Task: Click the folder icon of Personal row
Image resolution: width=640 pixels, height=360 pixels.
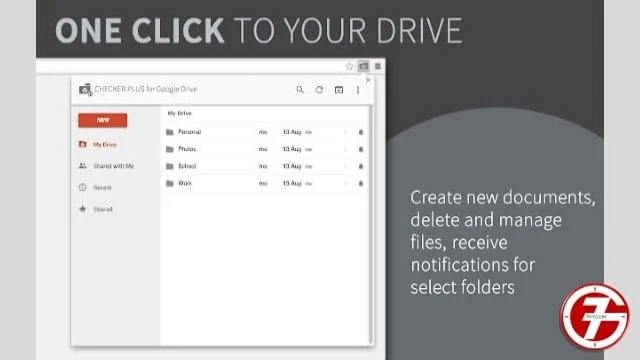Action: [x=170, y=132]
